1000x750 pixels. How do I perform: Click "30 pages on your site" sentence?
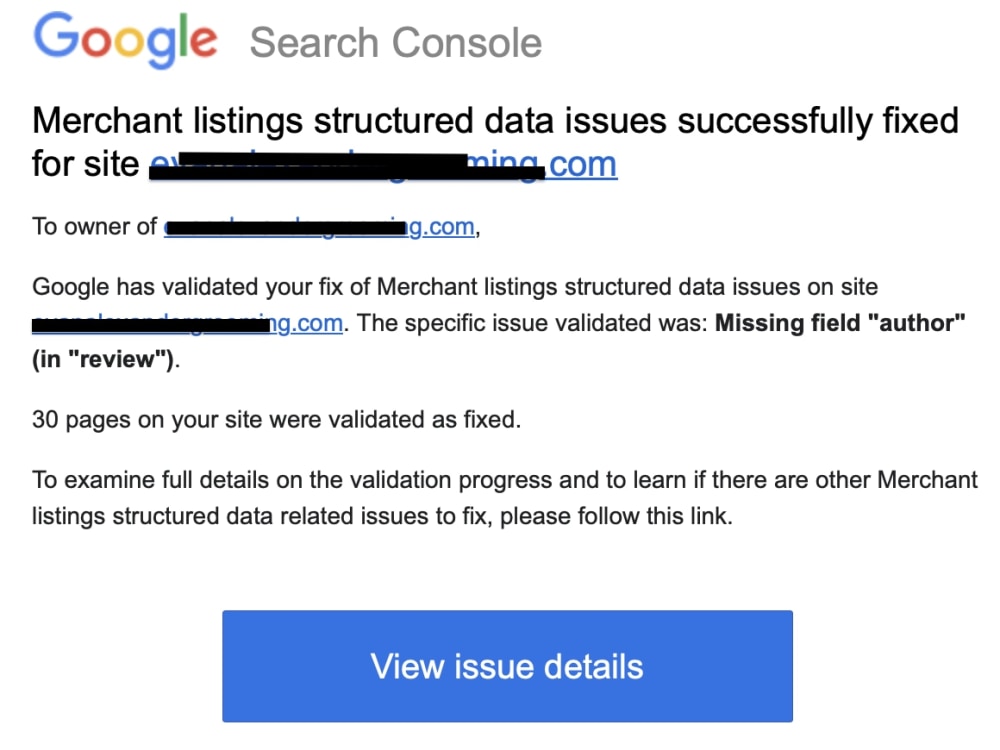tap(277, 420)
